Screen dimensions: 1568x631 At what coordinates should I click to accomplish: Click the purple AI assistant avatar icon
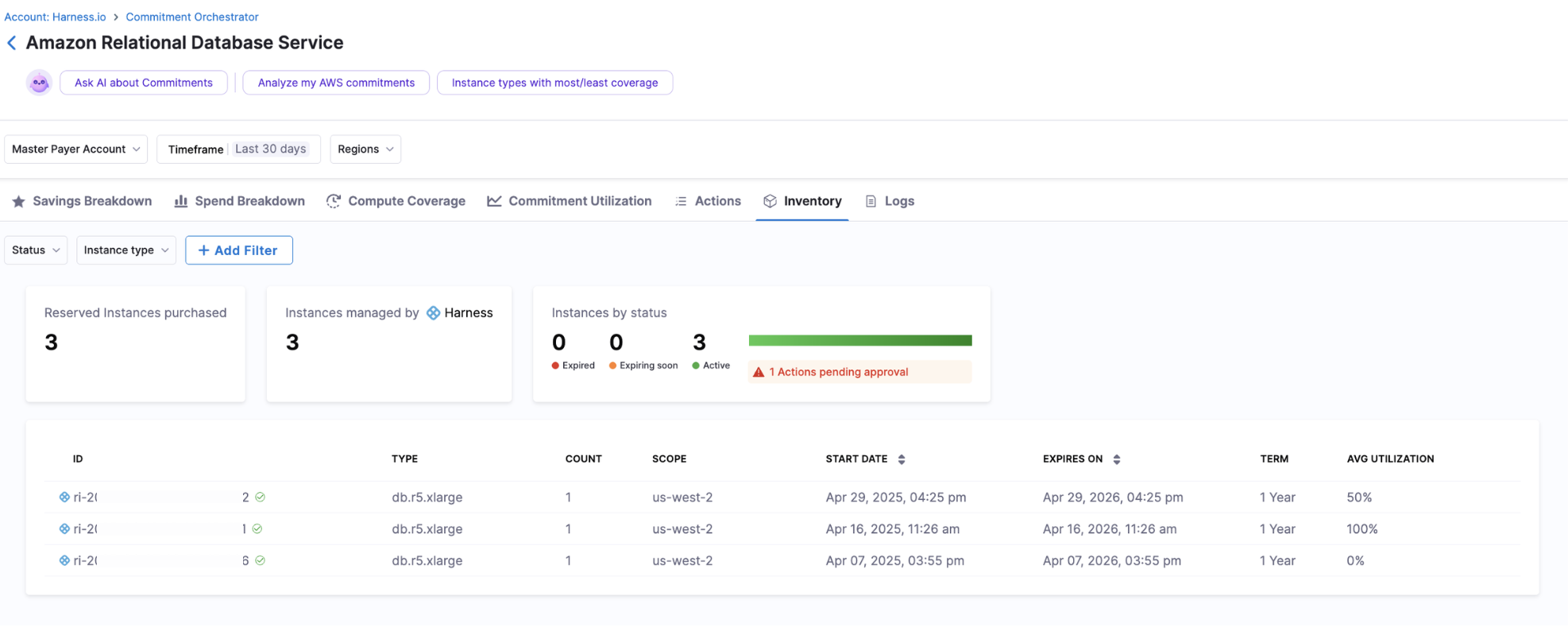[39, 83]
